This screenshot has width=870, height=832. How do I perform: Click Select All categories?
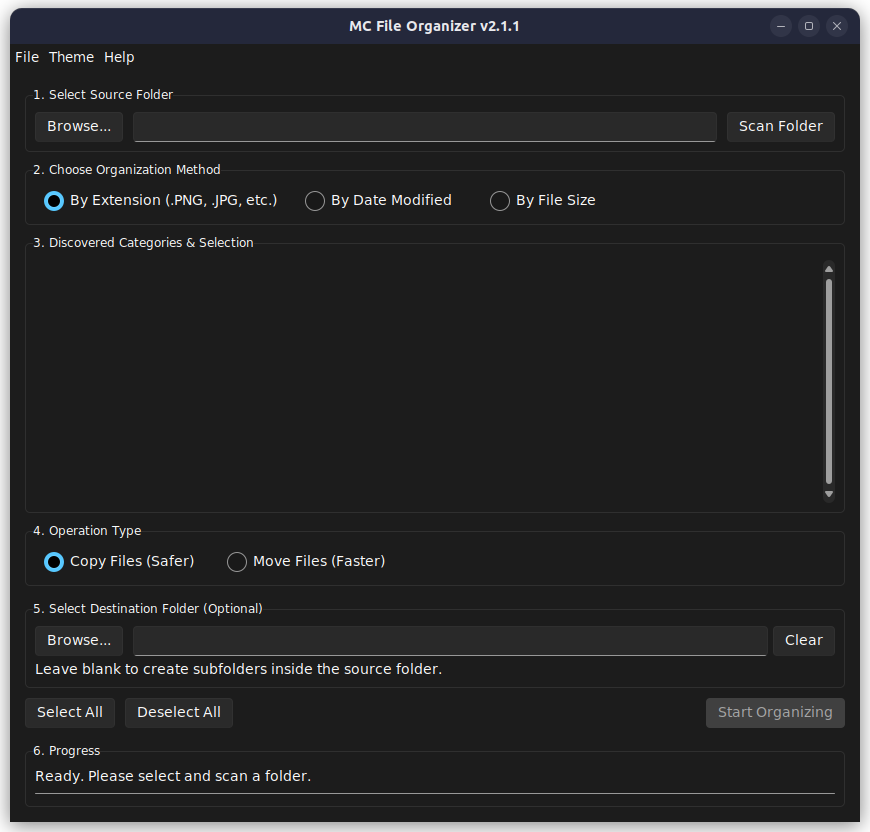(x=69, y=712)
